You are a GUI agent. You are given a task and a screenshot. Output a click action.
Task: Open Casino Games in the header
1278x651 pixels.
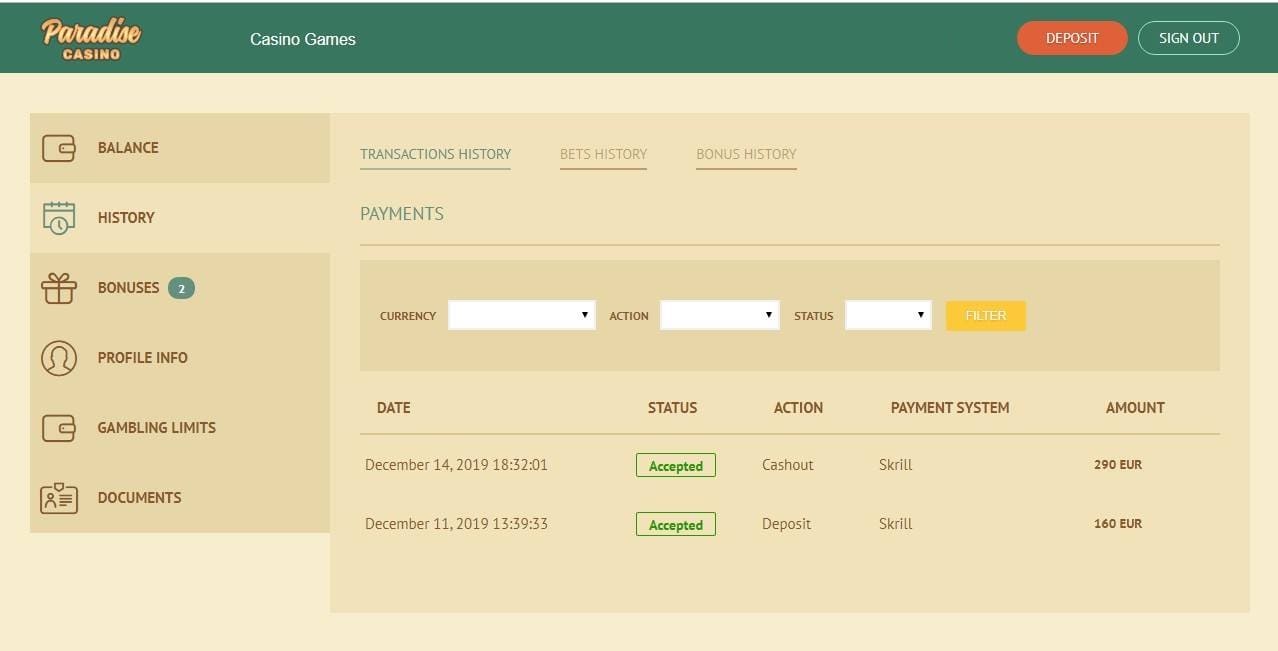click(303, 39)
